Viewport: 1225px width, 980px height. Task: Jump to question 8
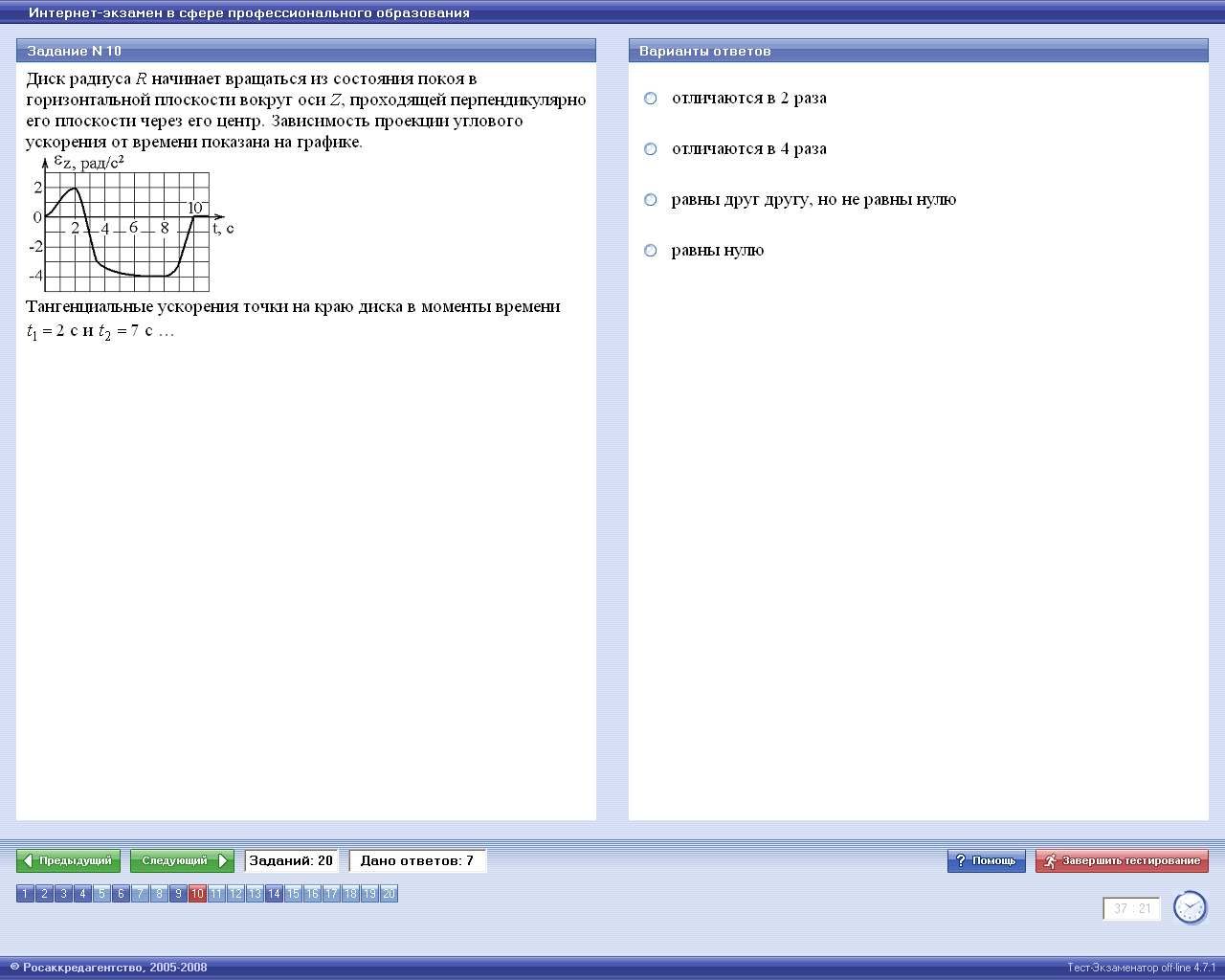(x=159, y=894)
